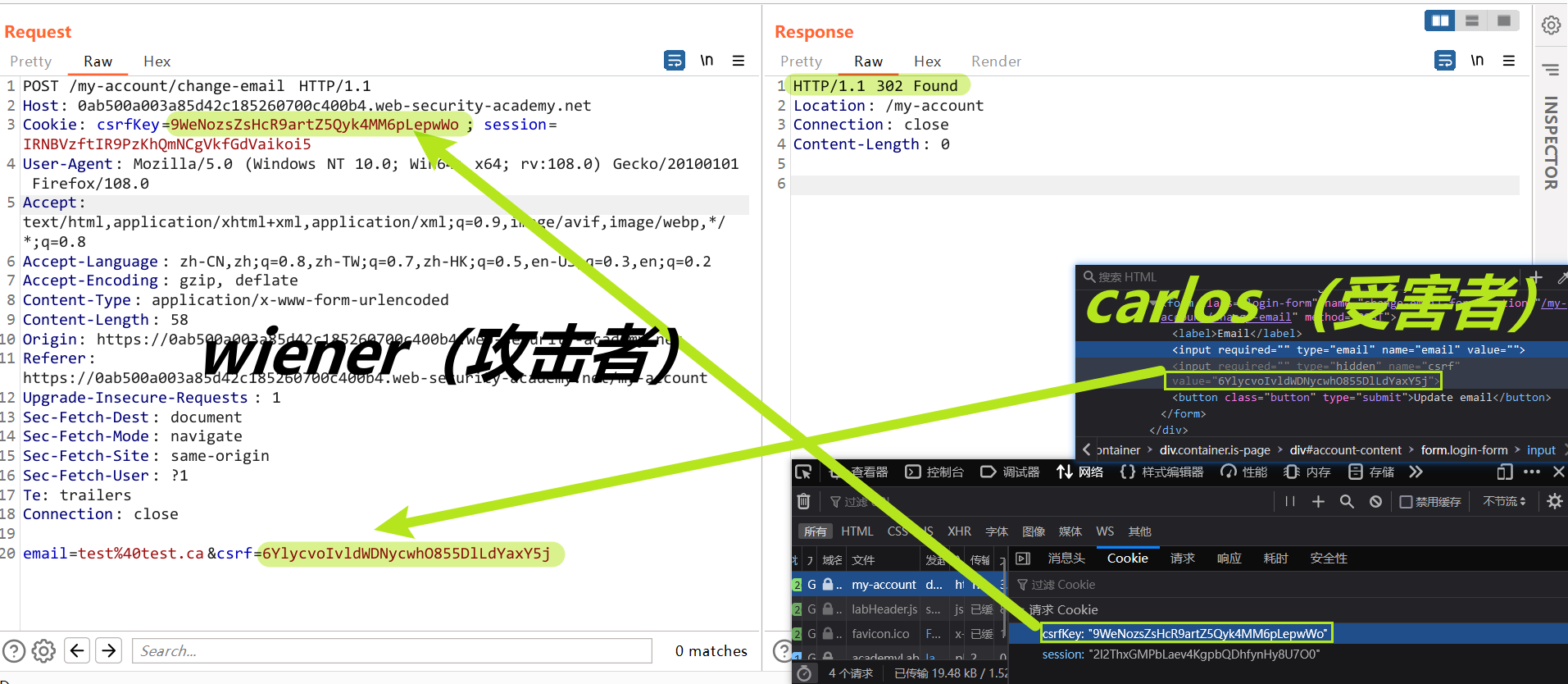Enable the 禁用缓存 checkbox

[1406, 502]
